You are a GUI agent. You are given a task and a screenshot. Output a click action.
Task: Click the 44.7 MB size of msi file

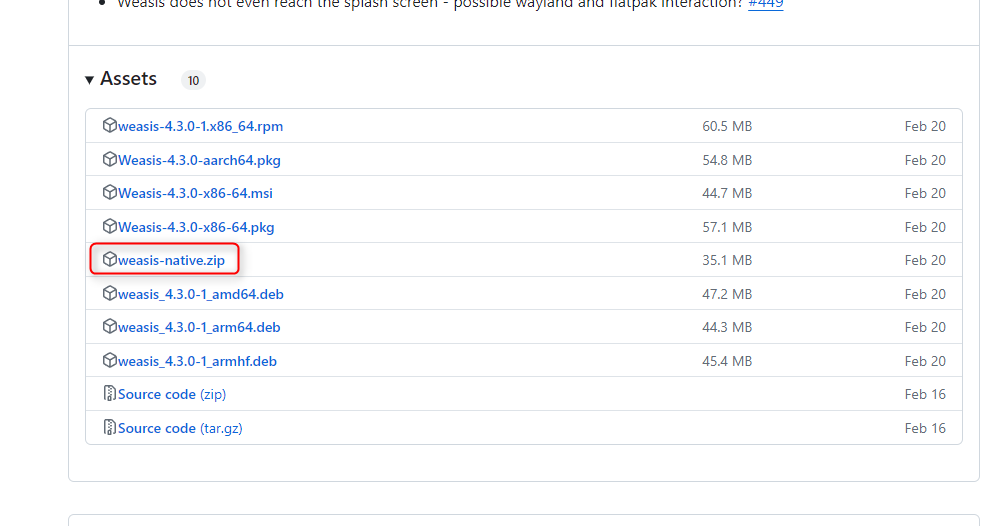[727, 193]
